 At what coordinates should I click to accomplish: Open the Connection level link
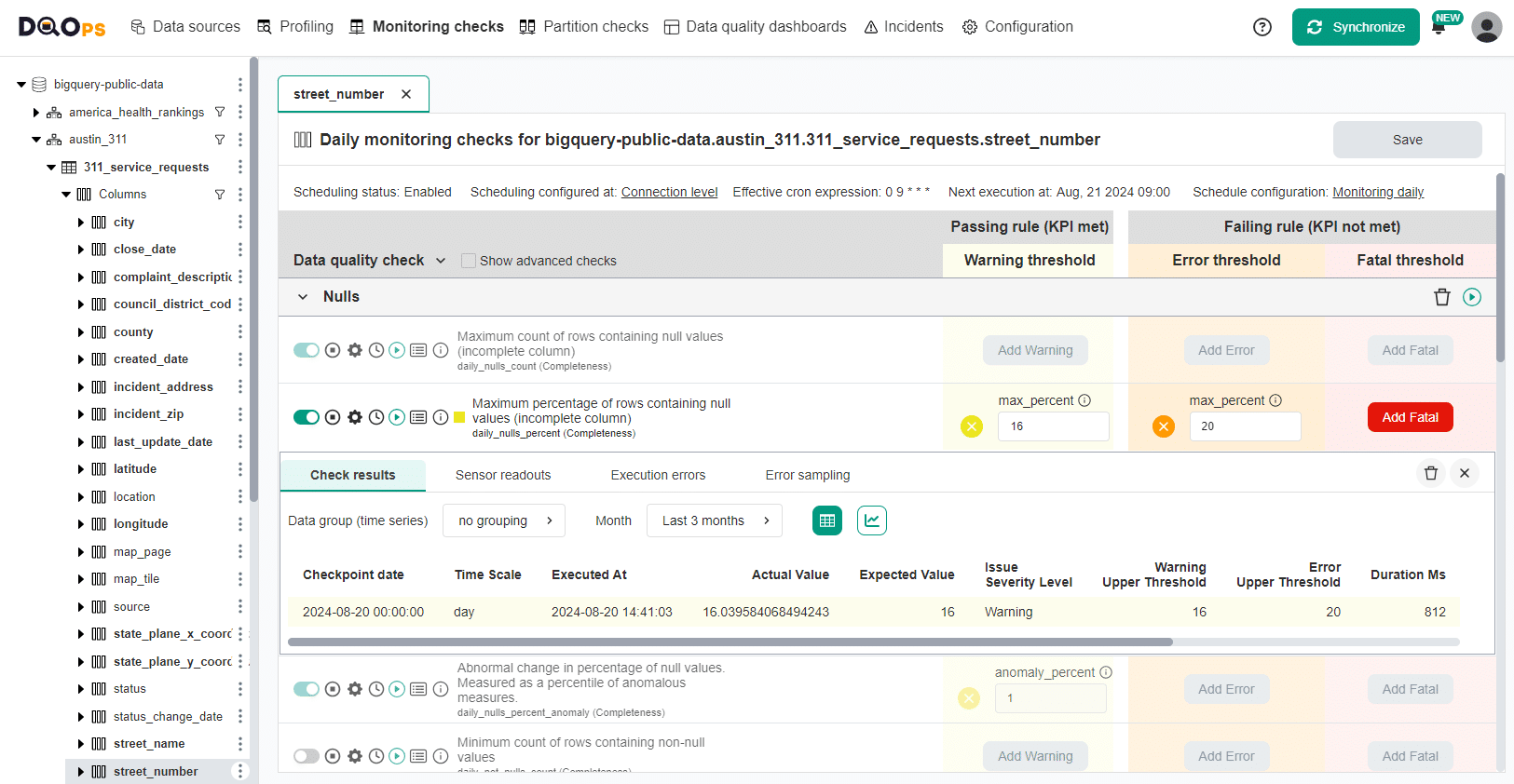[669, 193]
